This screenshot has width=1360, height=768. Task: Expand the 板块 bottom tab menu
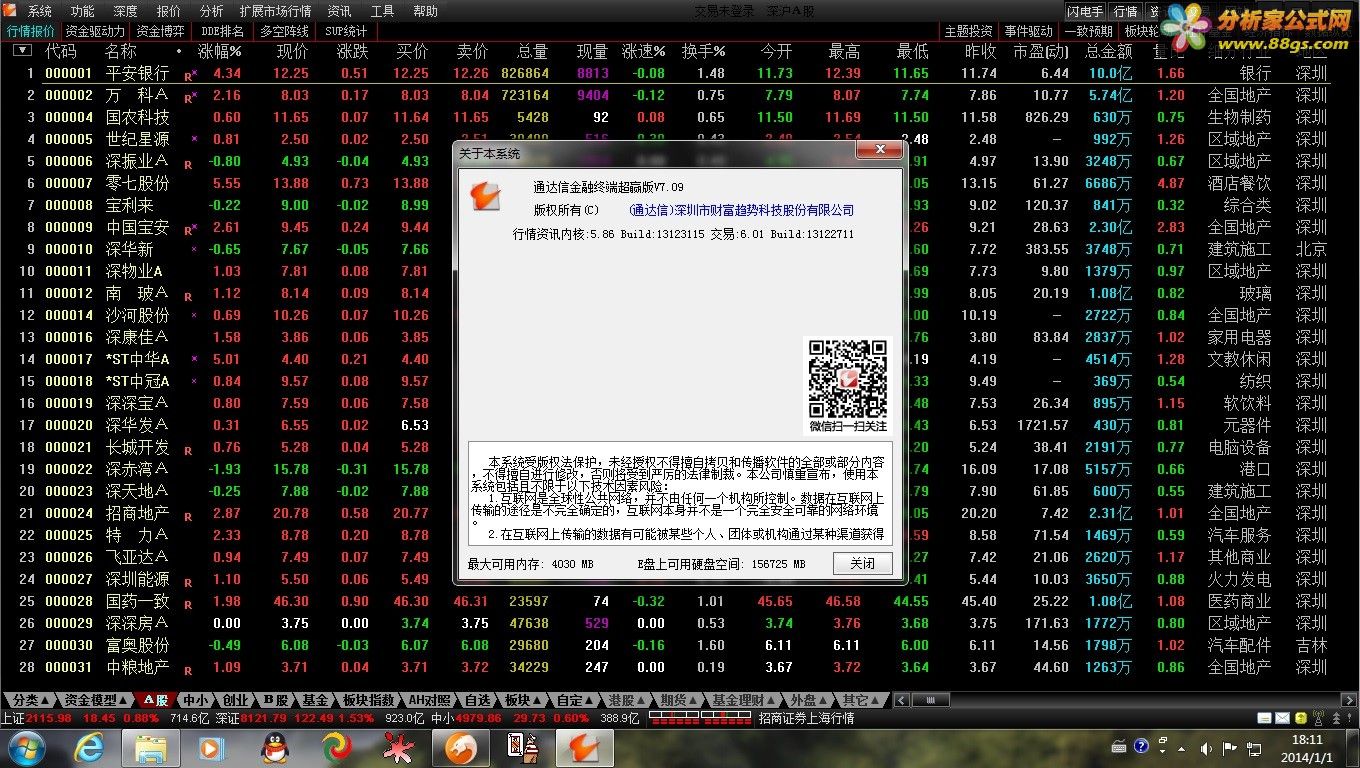(x=522, y=700)
